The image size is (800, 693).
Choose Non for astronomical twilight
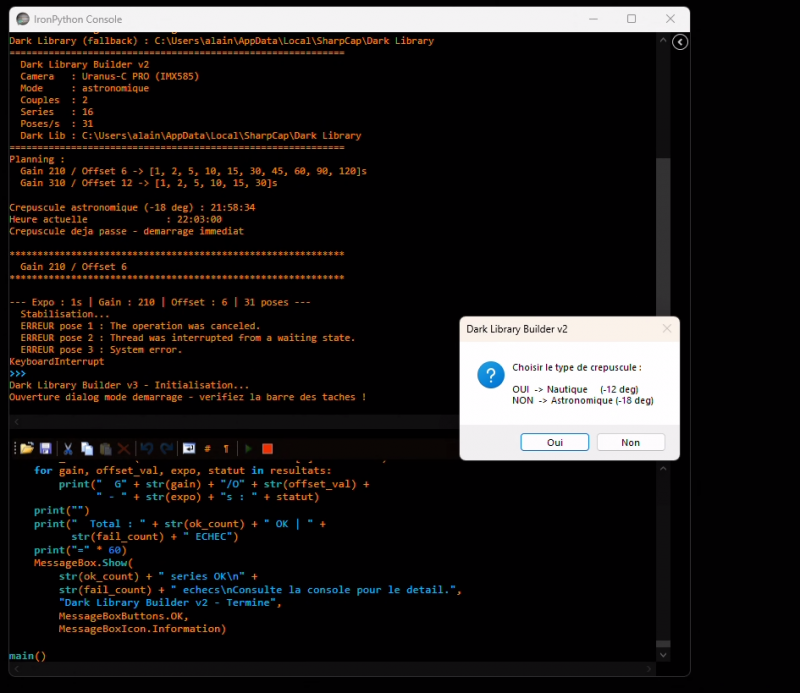[x=631, y=442]
